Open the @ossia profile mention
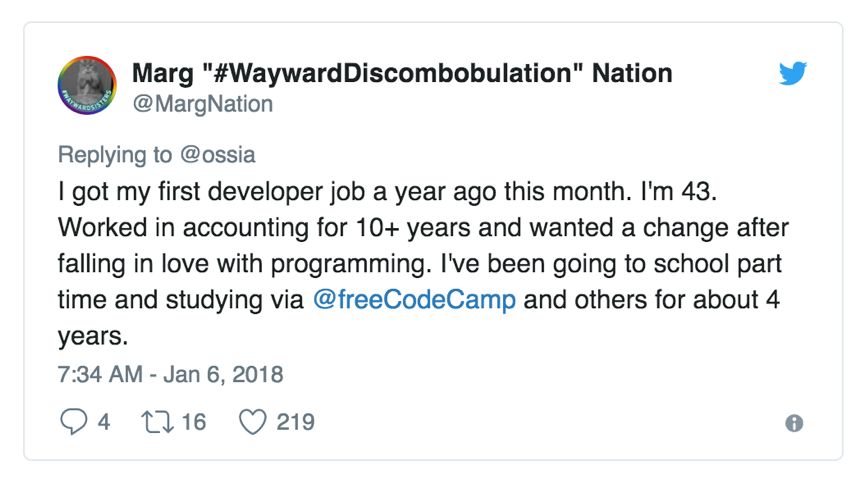 click(x=218, y=155)
